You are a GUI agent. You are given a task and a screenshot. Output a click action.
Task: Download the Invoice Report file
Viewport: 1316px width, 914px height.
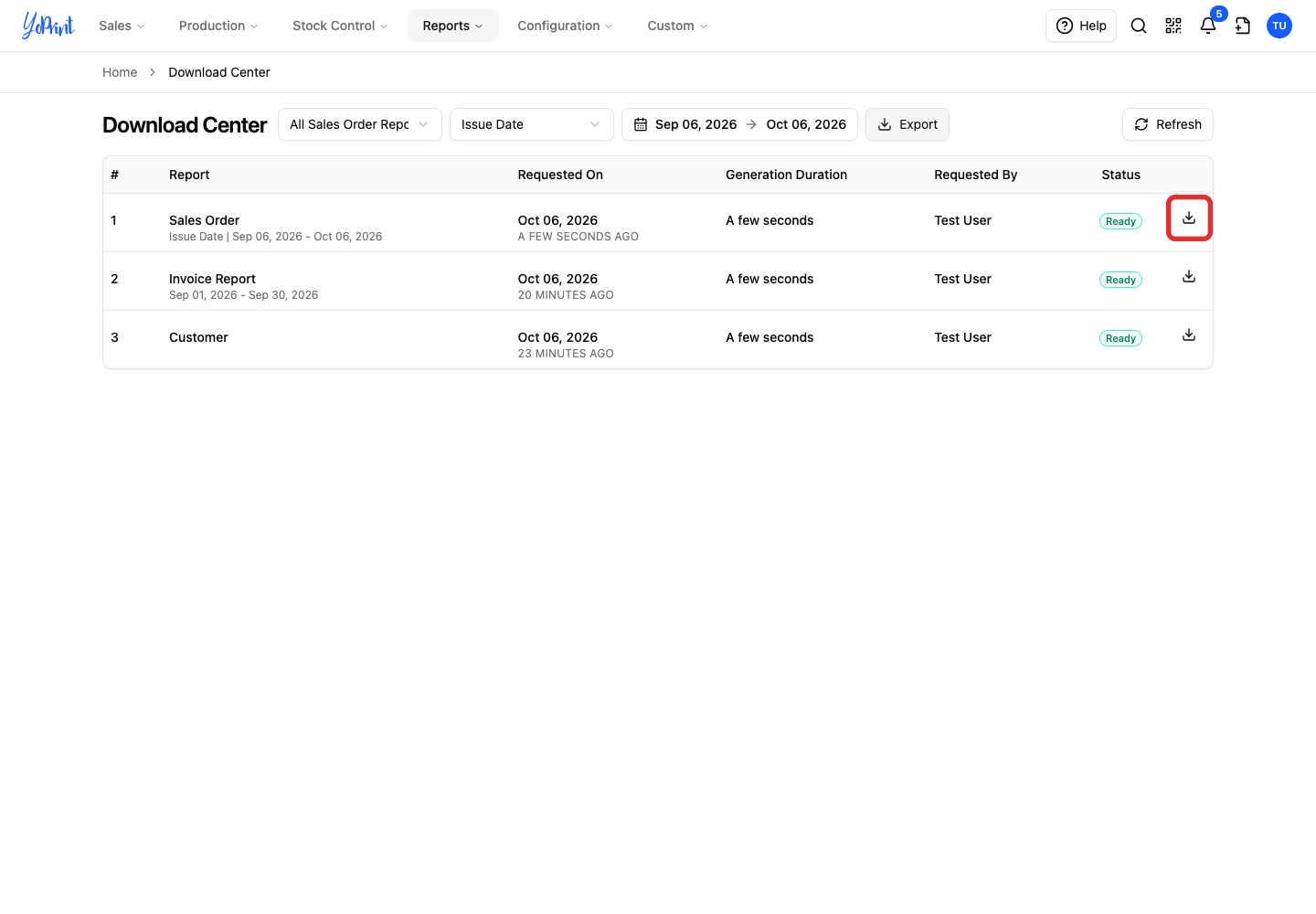(x=1189, y=277)
